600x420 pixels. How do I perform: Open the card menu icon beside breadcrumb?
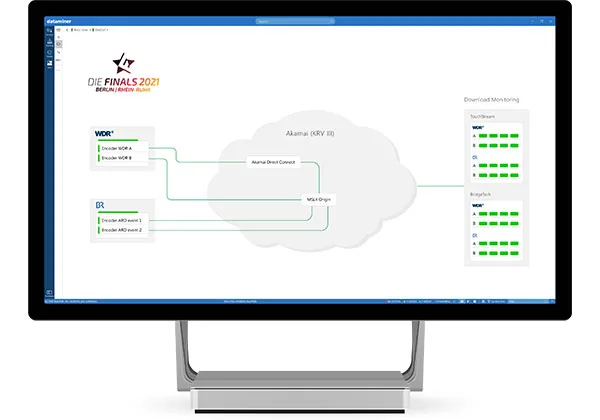[58, 30]
